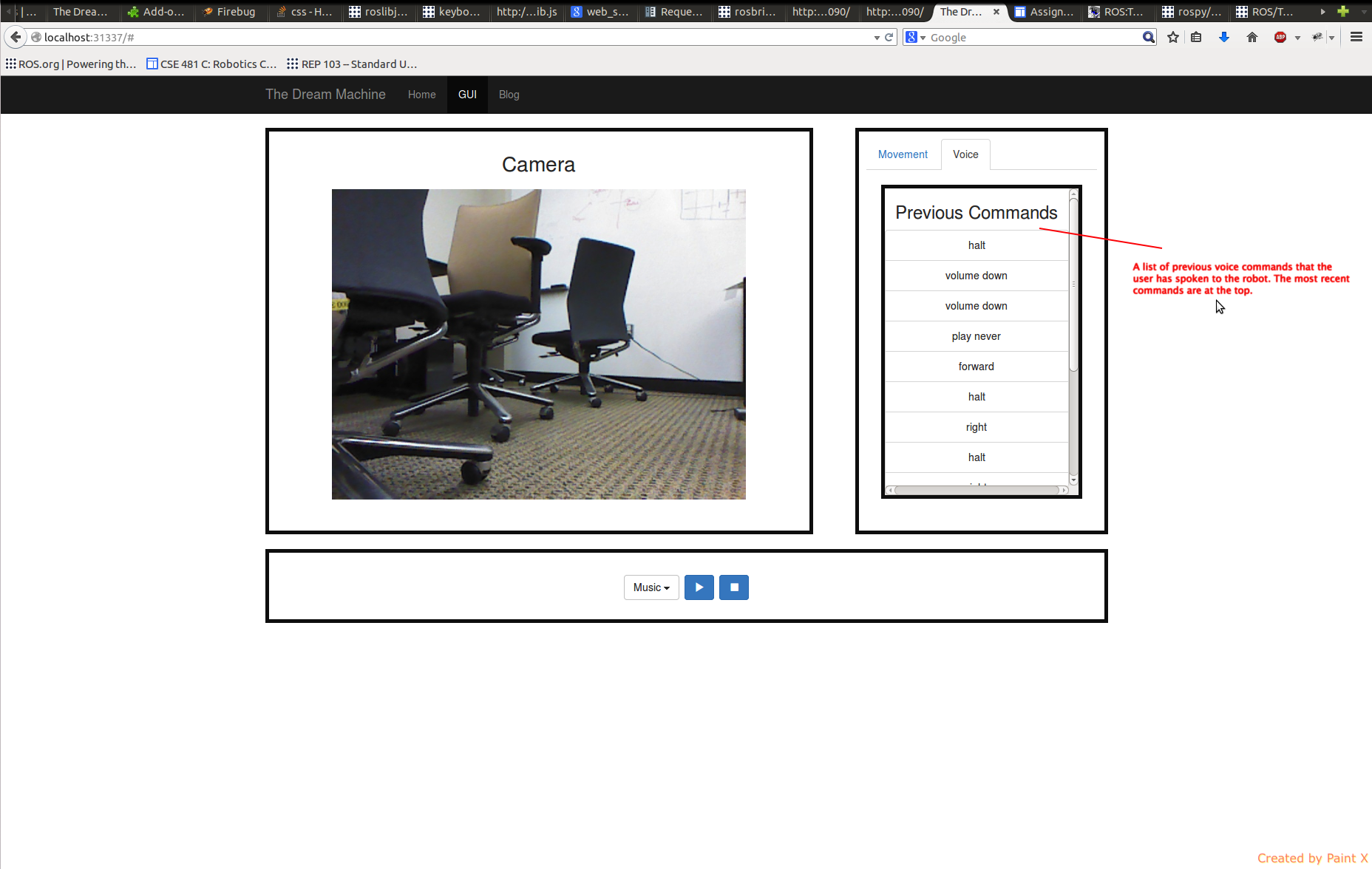Reload the page with the refresh icon
The height and width of the screenshot is (869, 1372).
tap(889, 37)
